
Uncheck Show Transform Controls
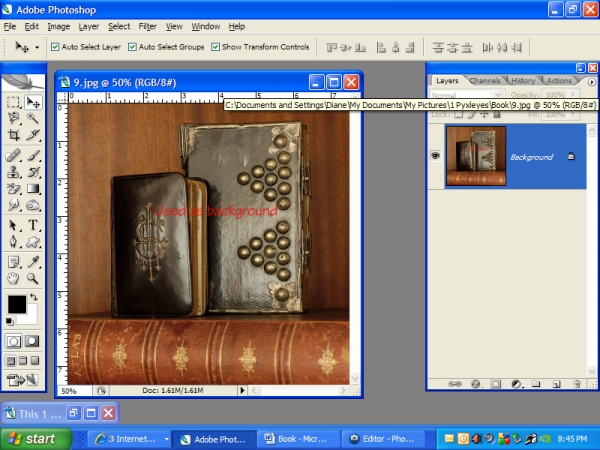(215, 47)
